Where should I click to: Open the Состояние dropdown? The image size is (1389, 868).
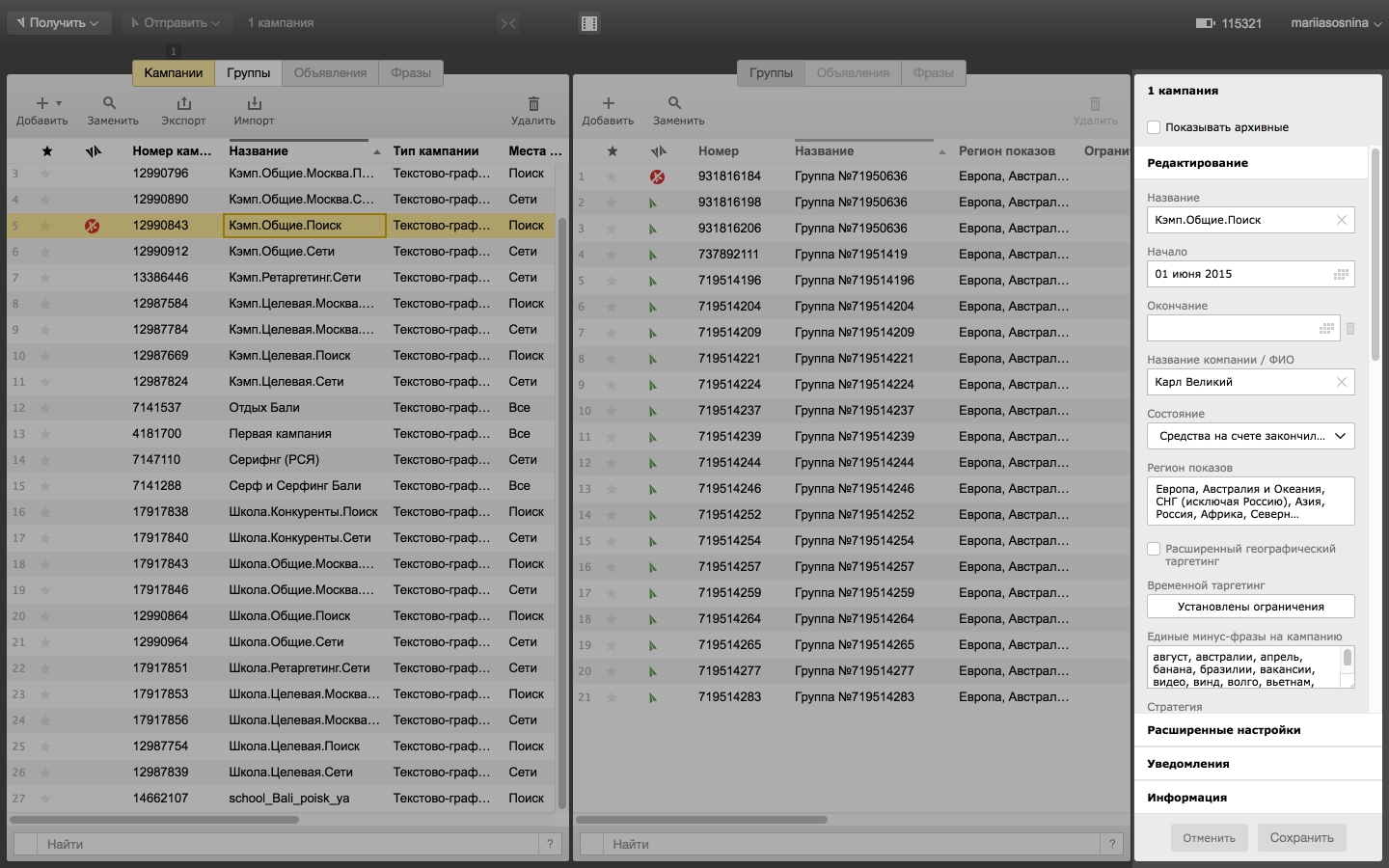[1250, 436]
